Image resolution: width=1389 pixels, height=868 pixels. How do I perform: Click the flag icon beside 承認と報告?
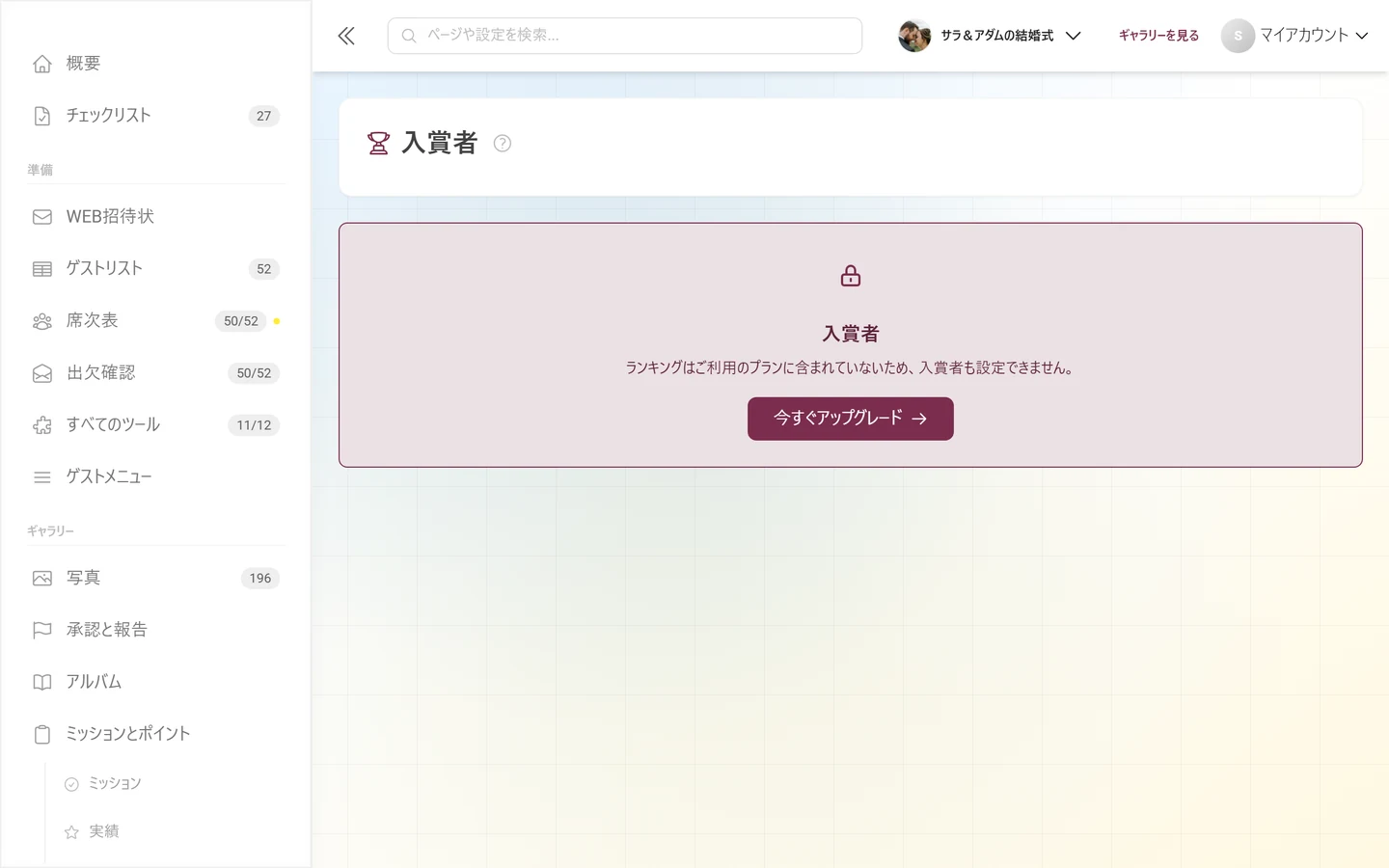[x=42, y=631]
